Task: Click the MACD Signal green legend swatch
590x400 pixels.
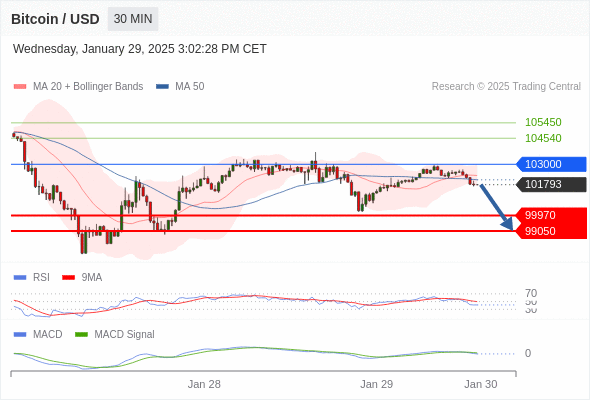Action: (x=81, y=334)
